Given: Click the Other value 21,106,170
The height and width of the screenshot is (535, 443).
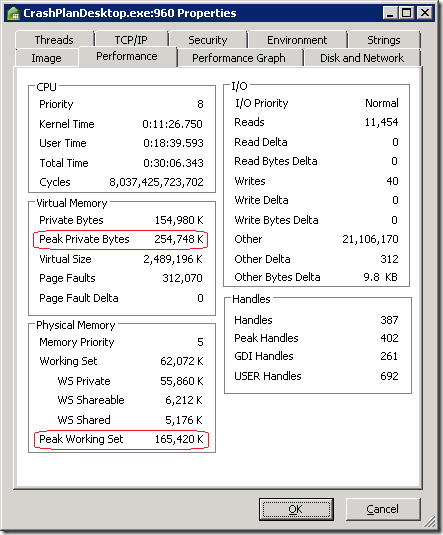Looking at the screenshot, I should [370, 239].
